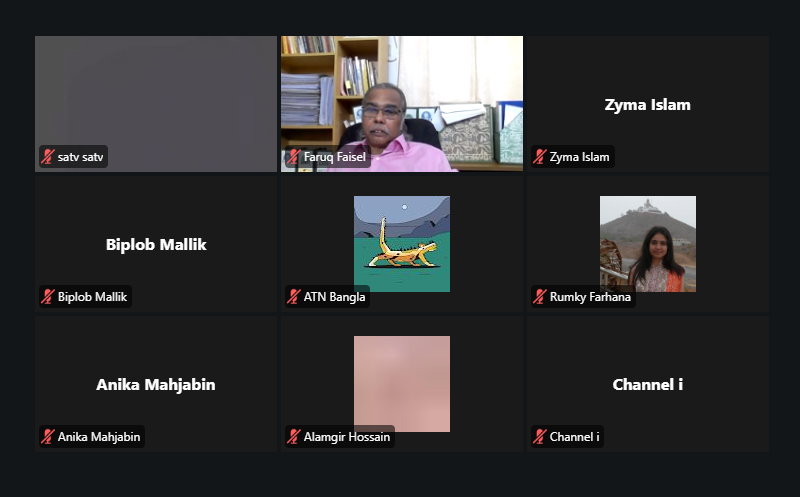Screen dimensions: 800x497
Task: Click the large Channel i name text
Action: coord(647,384)
